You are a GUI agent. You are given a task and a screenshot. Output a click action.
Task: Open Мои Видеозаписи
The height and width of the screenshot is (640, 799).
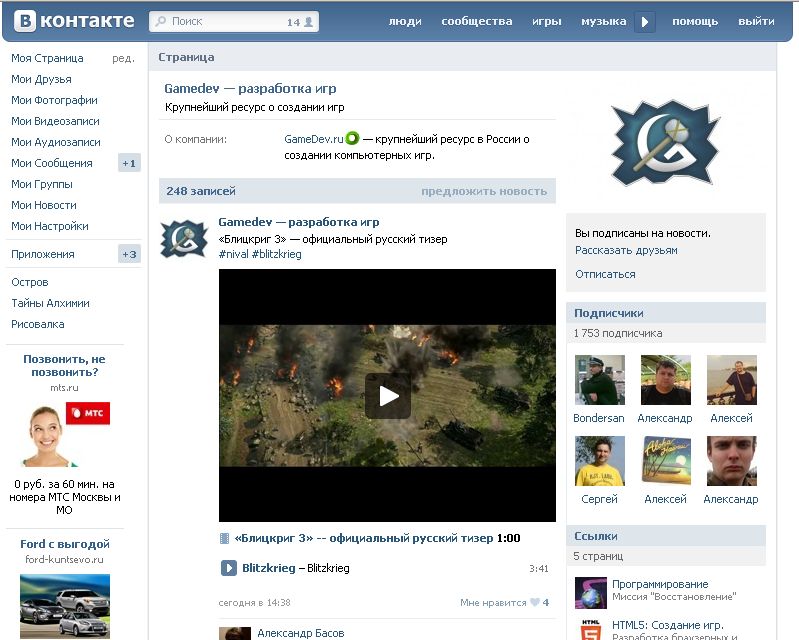55,121
